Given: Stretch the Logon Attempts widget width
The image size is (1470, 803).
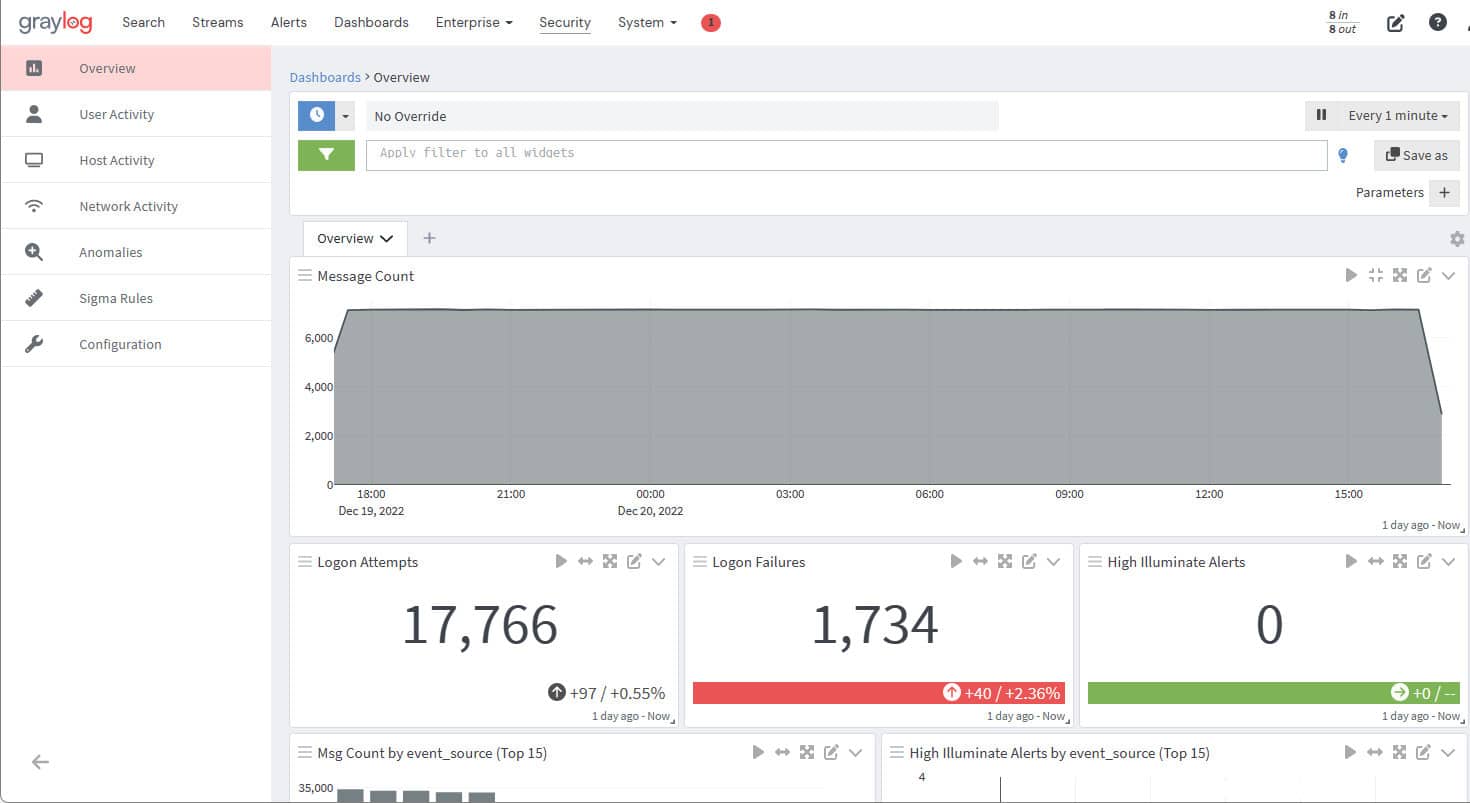Looking at the screenshot, I should coord(586,561).
